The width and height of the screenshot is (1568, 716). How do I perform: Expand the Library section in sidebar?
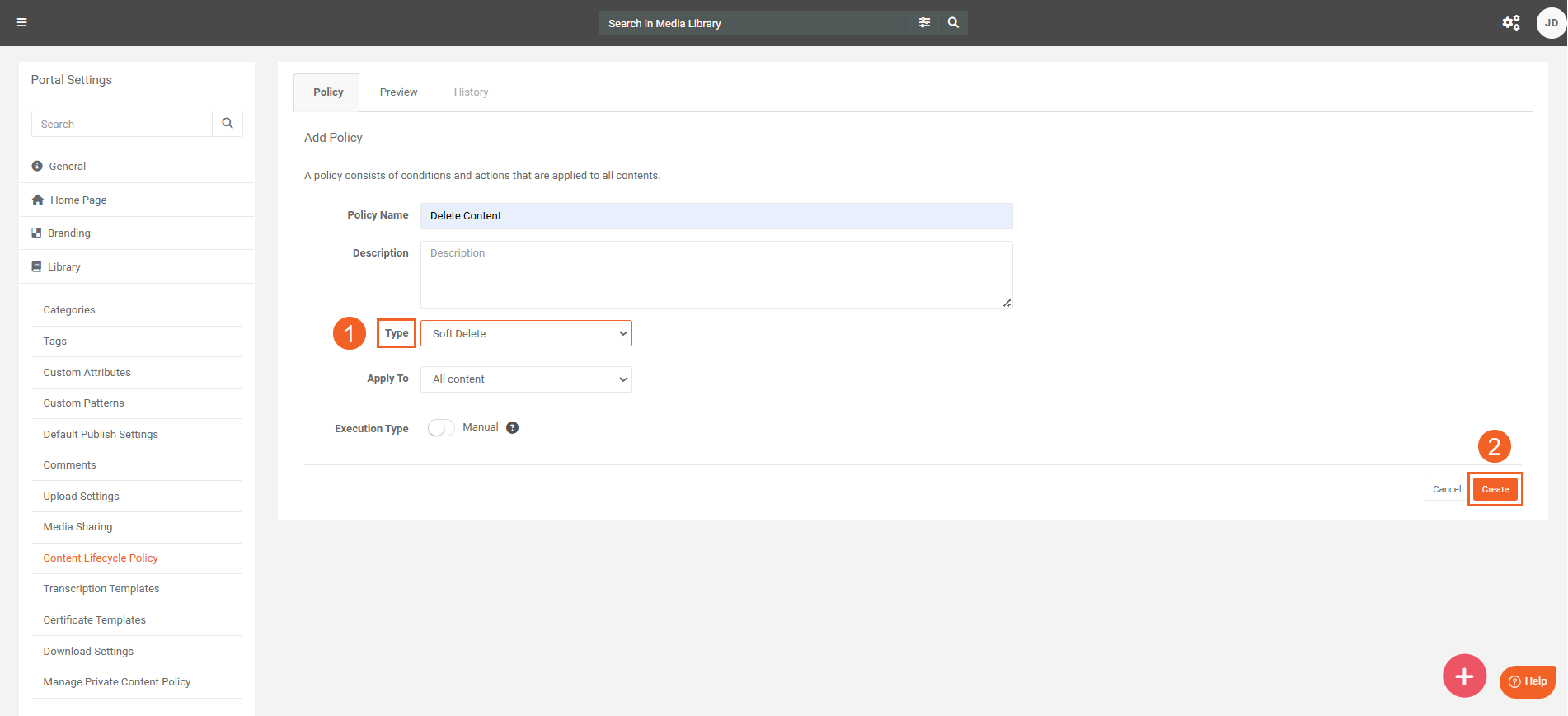pyautogui.click(x=64, y=267)
